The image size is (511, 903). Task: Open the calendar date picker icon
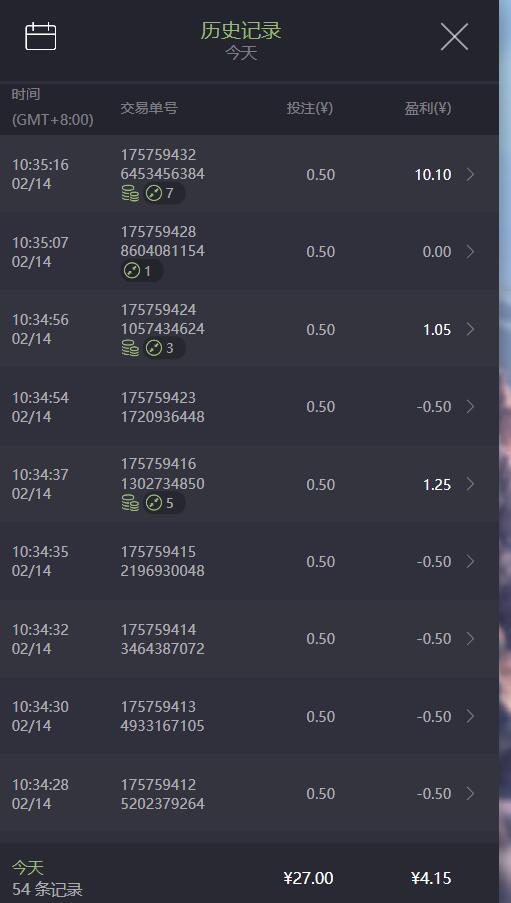pyautogui.click(x=40, y=36)
